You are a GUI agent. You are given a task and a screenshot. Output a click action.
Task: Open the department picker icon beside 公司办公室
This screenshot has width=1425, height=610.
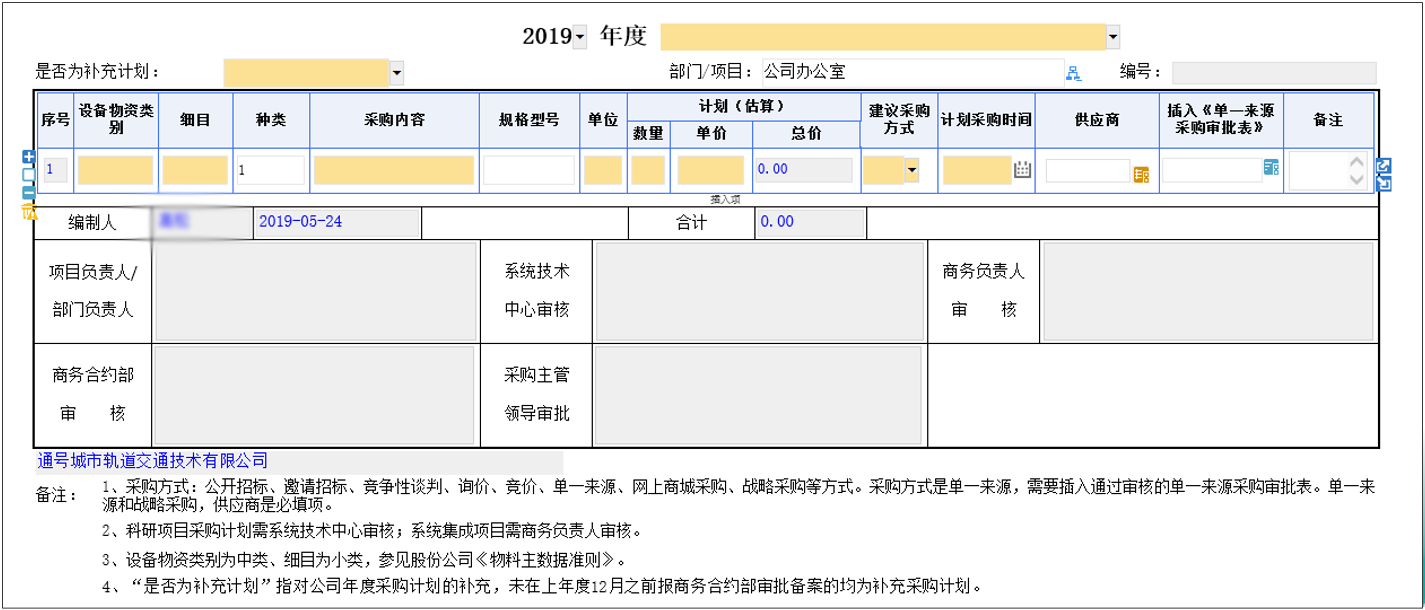(1074, 72)
